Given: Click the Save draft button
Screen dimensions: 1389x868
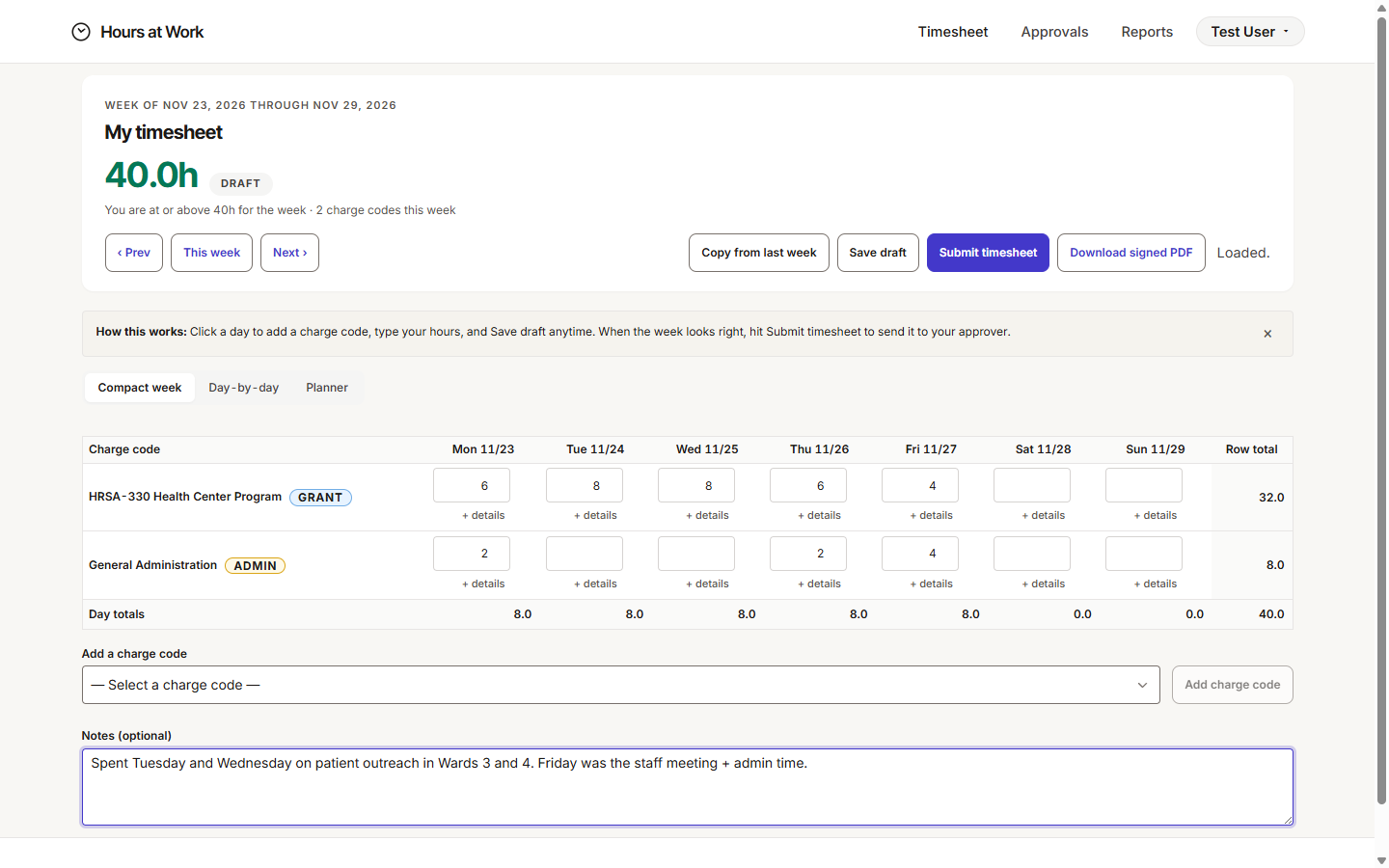Looking at the screenshot, I should [878, 253].
